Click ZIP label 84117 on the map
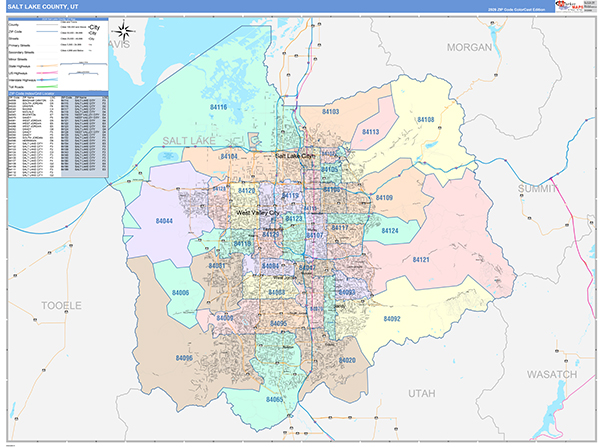Viewport: 600px width, 447px height. click(x=340, y=228)
